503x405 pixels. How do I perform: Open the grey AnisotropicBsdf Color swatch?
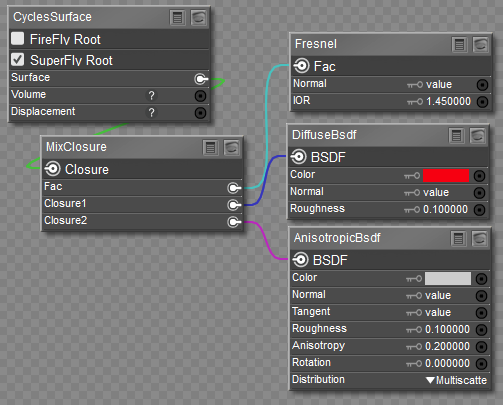pyautogui.click(x=448, y=279)
